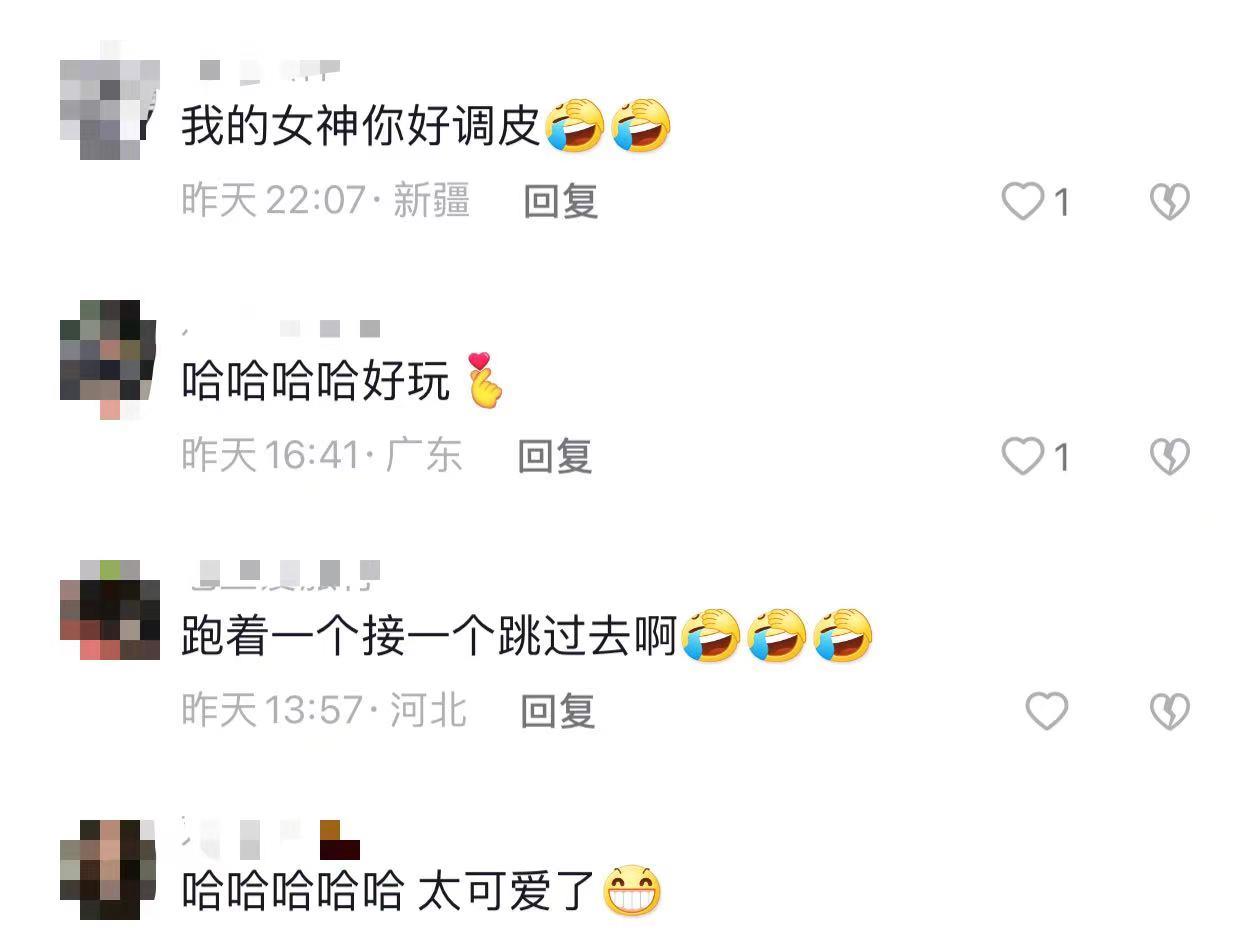This screenshot has width=1242, height=935.
Task: Select comment text 跑着一个接一个跳过去啊
Action: (x=527, y=637)
